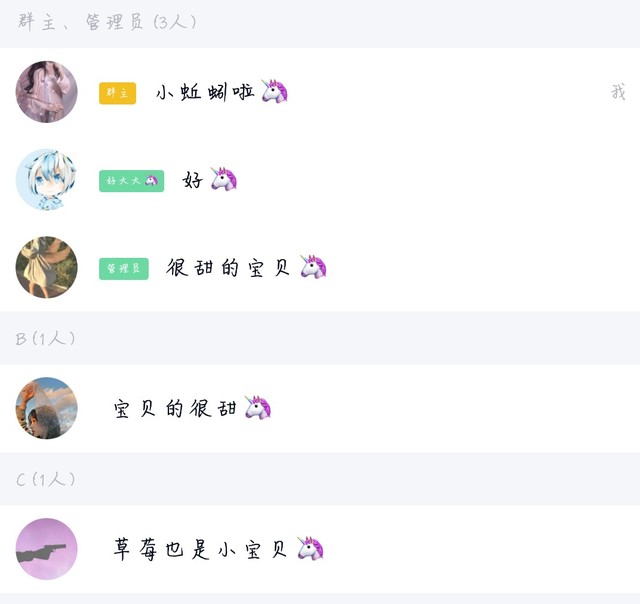640x604 pixels.
Task: Tap unicorn emoji beside 小蚯蚓啦
Action: tap(275, 91)
